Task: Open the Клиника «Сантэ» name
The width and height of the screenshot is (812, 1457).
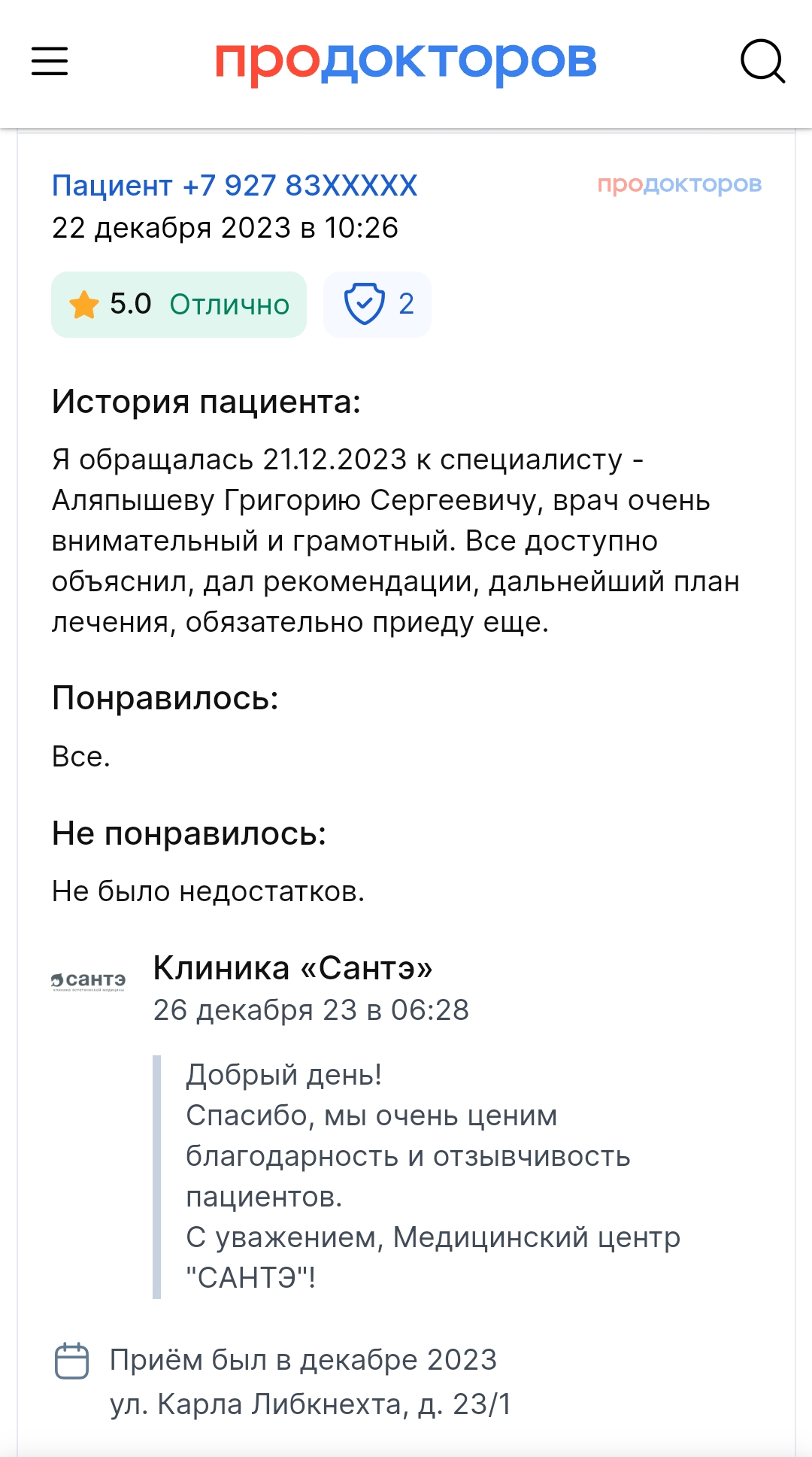Action: (293, 968)
